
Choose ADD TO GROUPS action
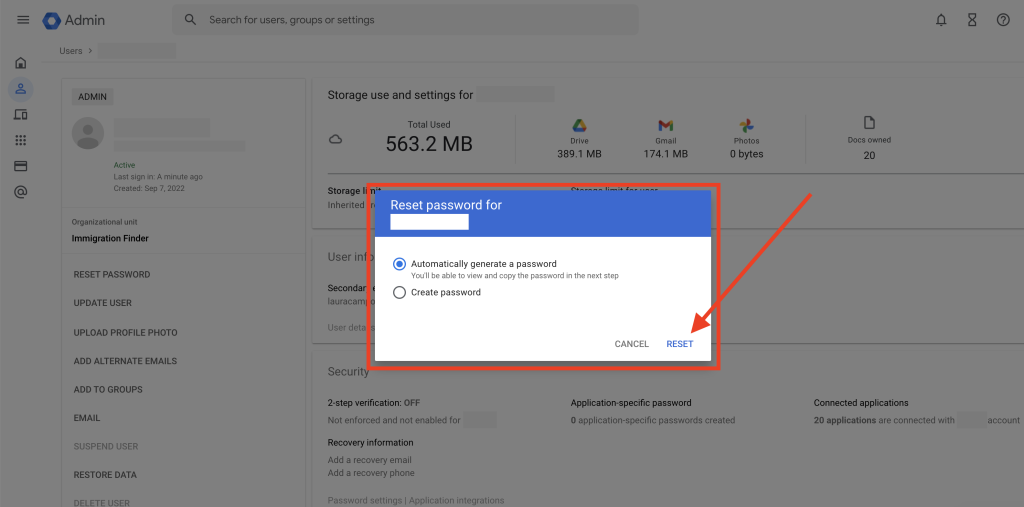(108, 390)
